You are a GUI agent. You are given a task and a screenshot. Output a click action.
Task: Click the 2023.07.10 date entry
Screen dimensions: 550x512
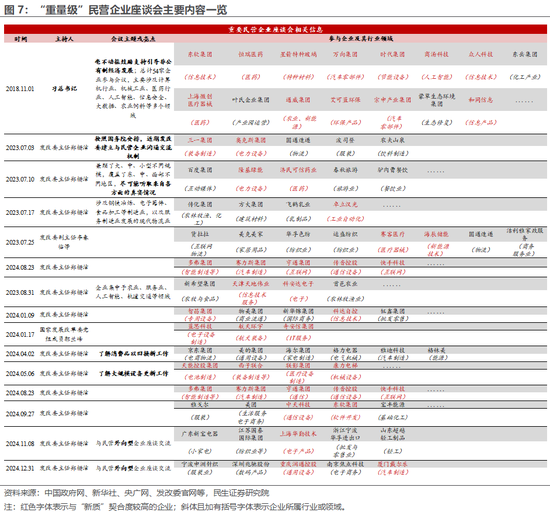click(20, 179)
